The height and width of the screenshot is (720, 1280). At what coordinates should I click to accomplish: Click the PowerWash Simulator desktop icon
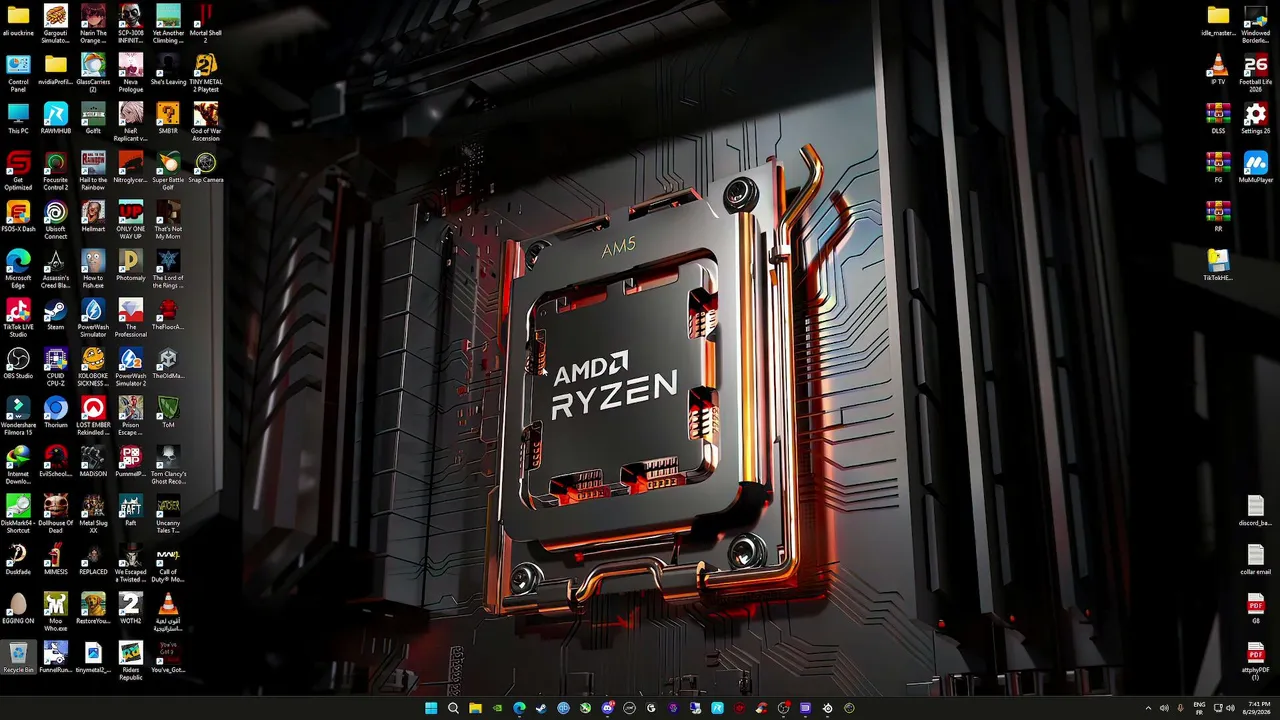93,317
